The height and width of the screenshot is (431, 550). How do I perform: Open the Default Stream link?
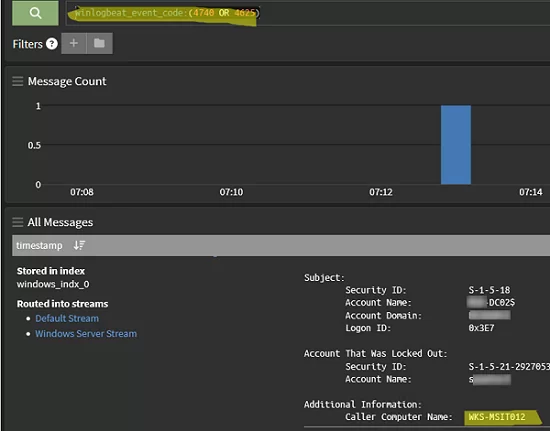pyautogui.click(x=67, y=318)
